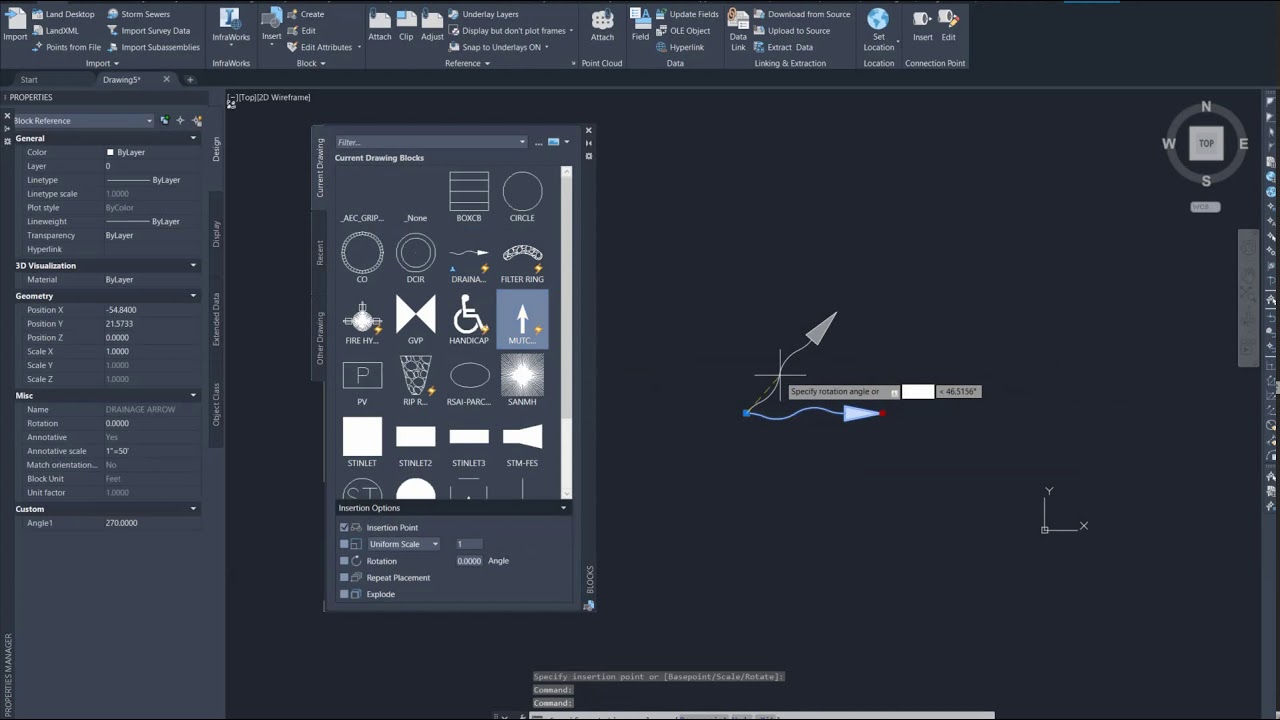Click the new drawing plus tab button
The image size is (1280, 720).
click(x=189, y=79)
